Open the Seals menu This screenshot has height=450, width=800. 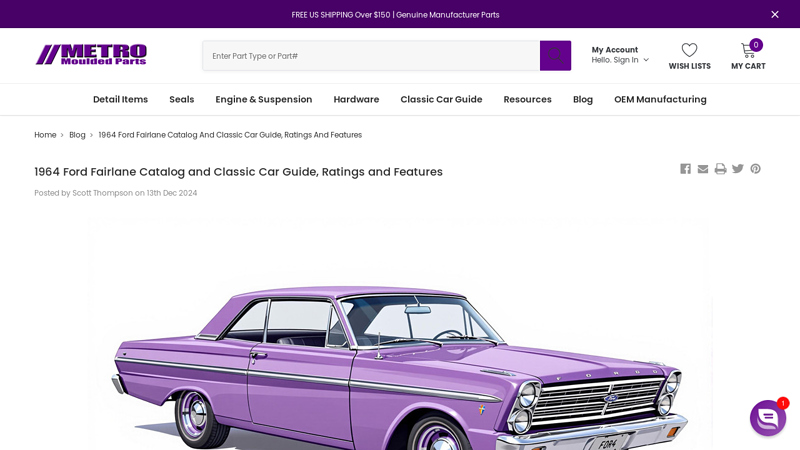[182, 99]
